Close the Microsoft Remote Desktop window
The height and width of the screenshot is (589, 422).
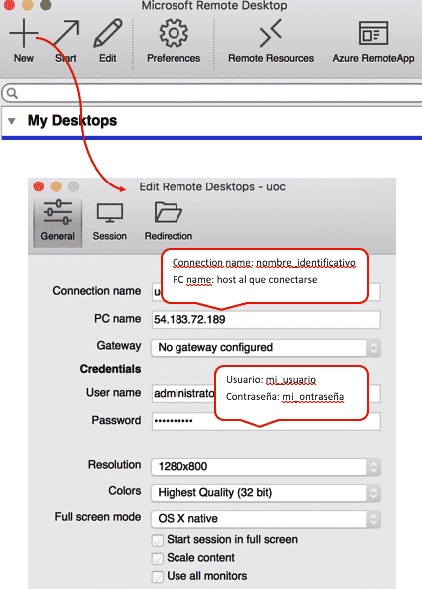pos(9,5)
